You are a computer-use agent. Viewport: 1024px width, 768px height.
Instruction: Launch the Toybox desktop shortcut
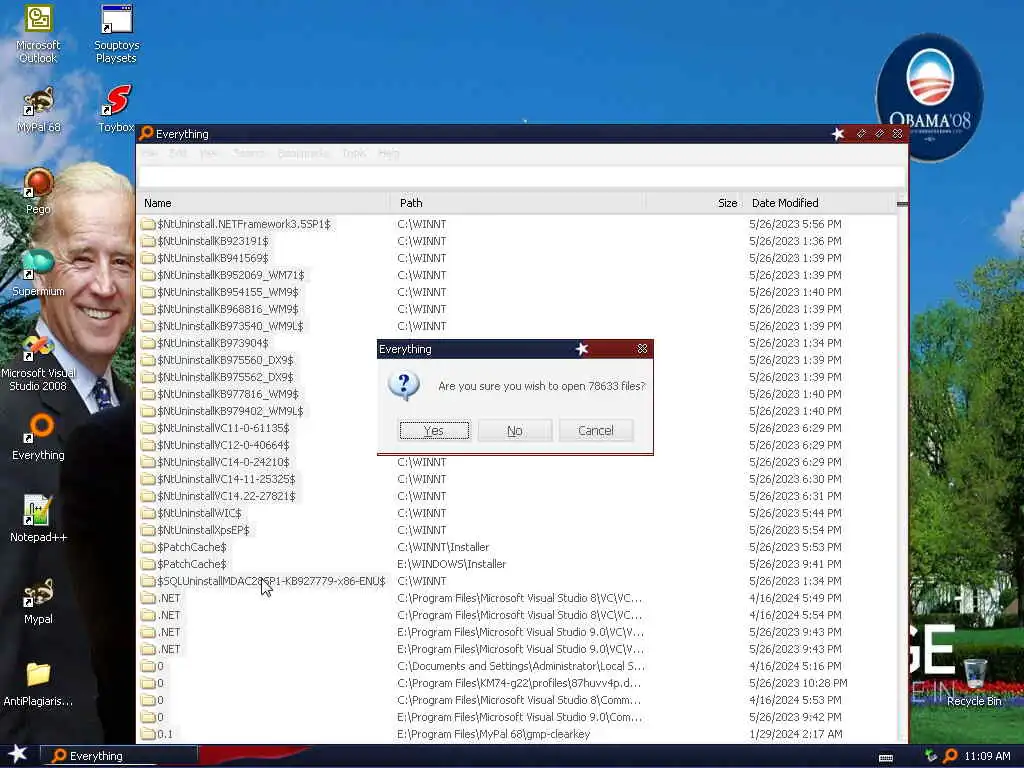click(x=116, y=108)
